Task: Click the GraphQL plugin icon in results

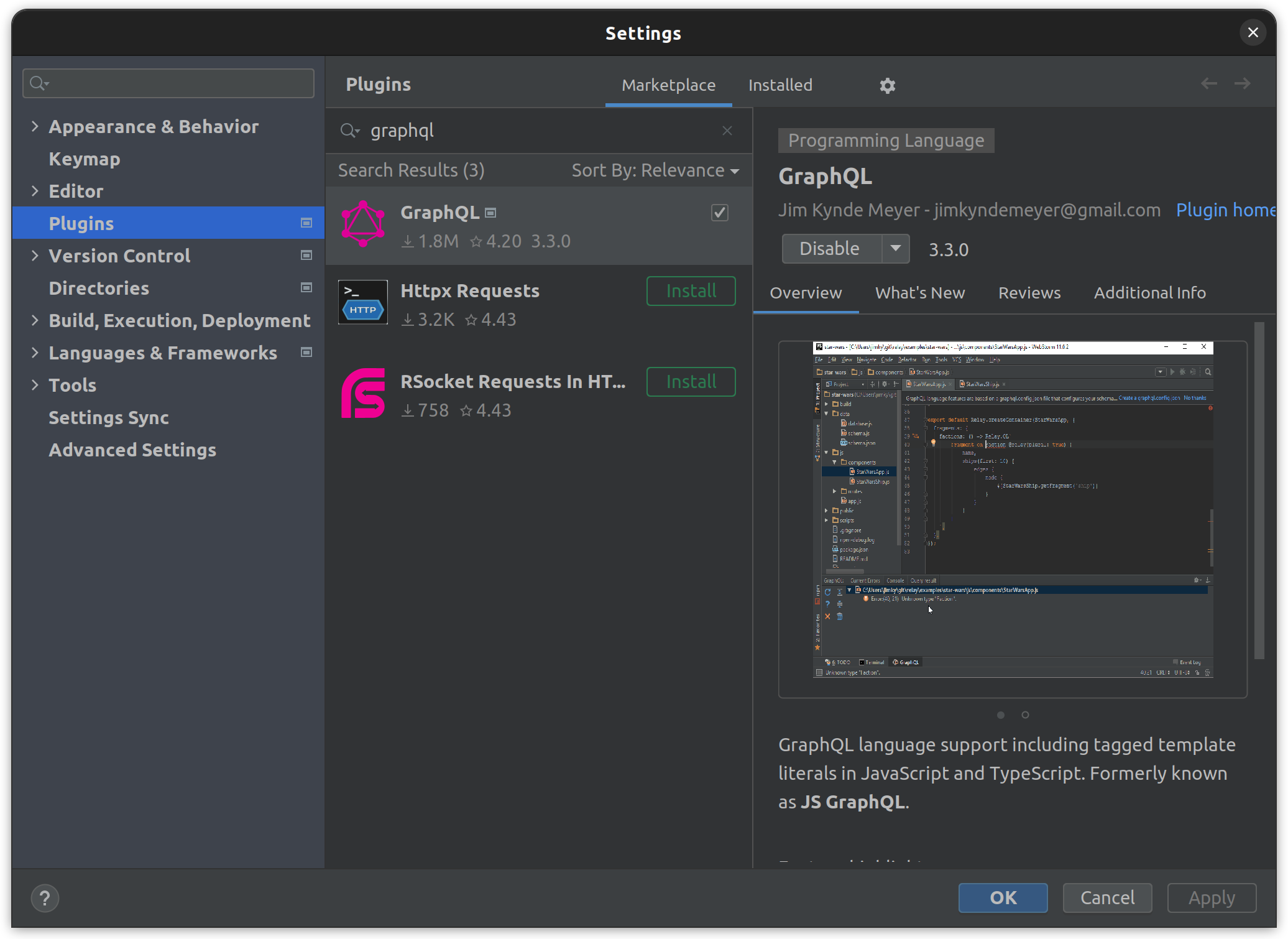Action: pos(364,225)
